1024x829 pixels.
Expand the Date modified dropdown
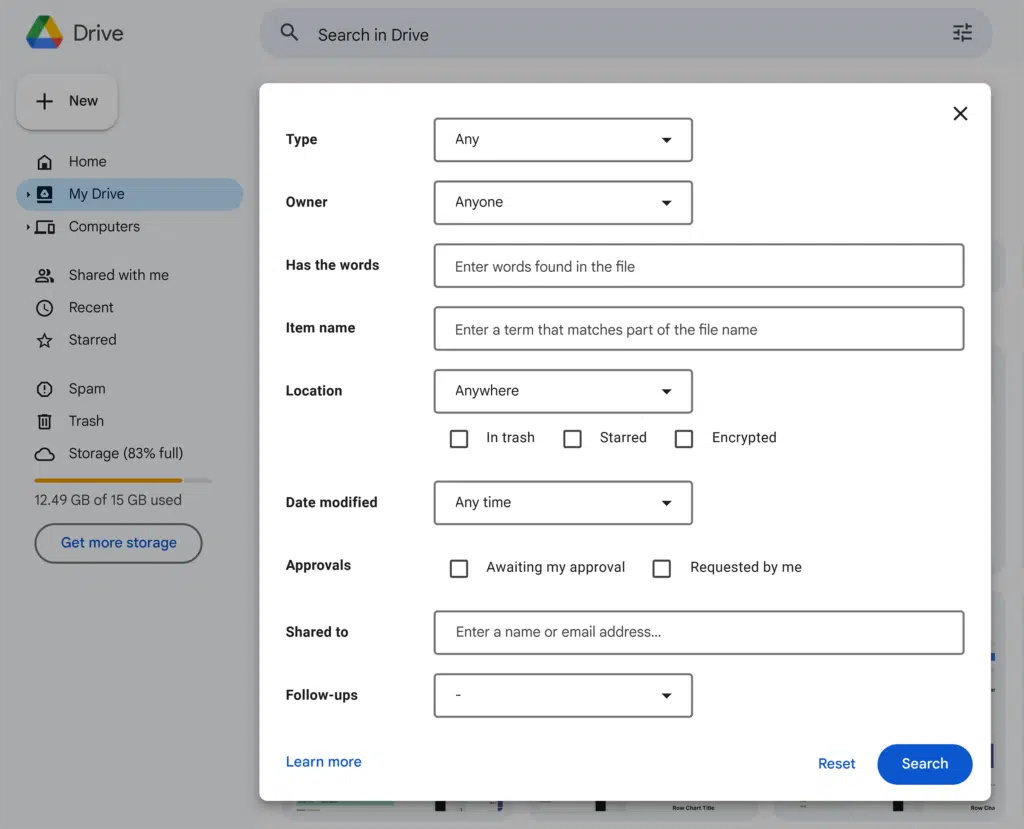tap(563, 503)
